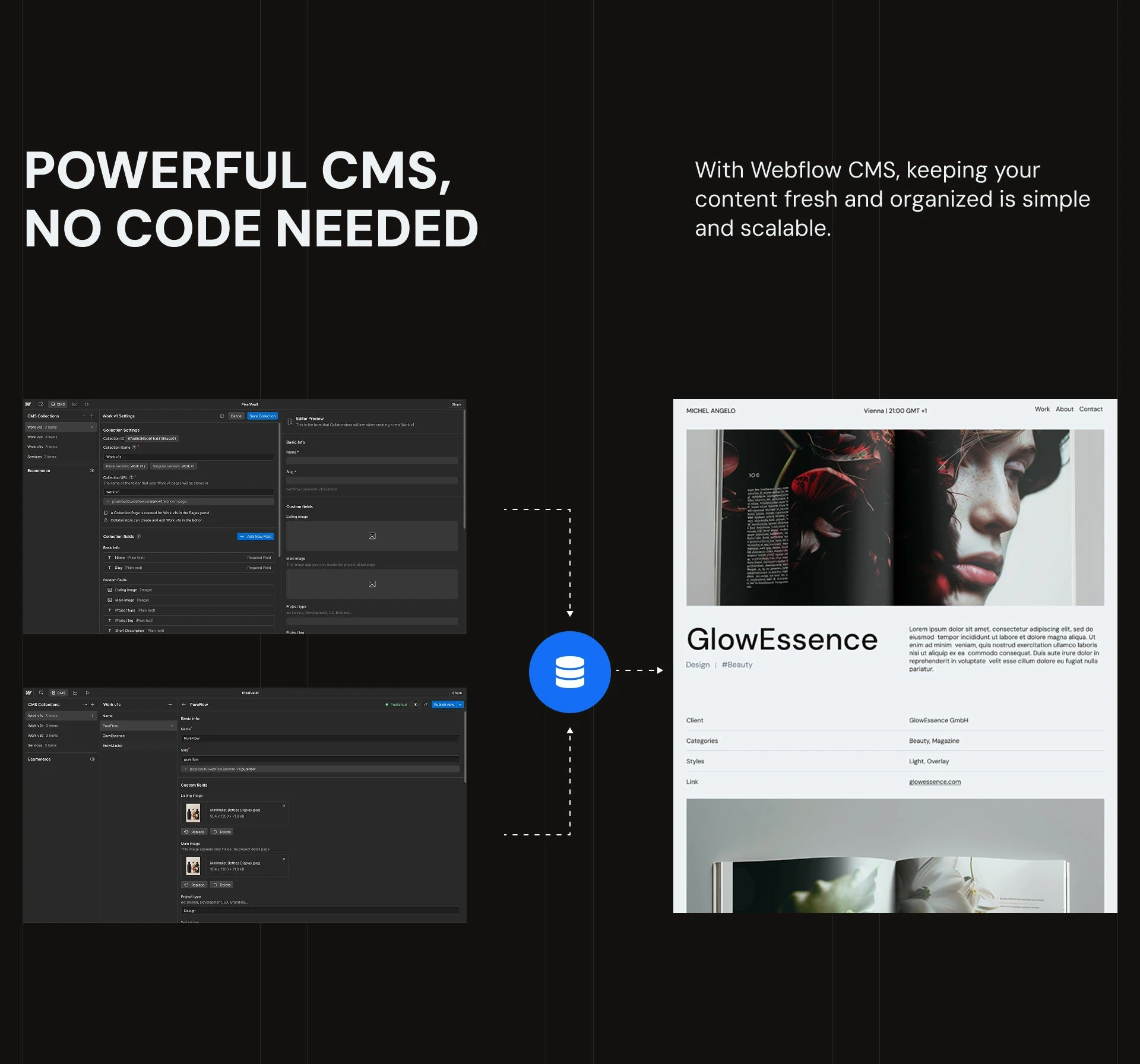Click Save Collection button
This screenshot has width=1140, height=1064.
pyautogui.click(x=262, y=416)
